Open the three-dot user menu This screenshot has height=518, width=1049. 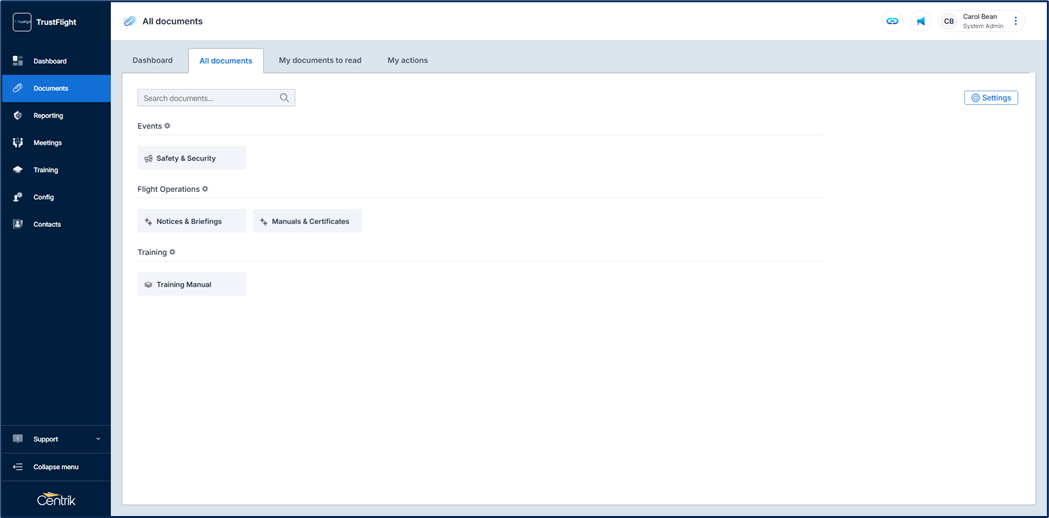(x=1016, y=21)
